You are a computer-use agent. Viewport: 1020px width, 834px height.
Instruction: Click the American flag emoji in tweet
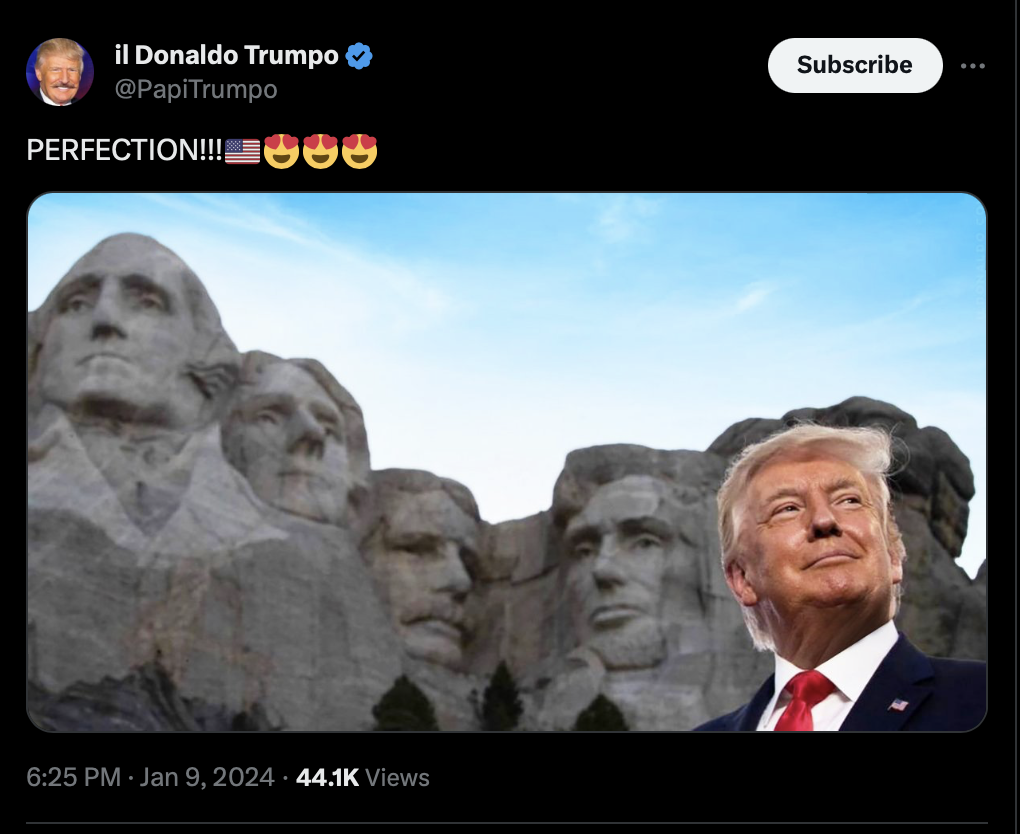242,151
